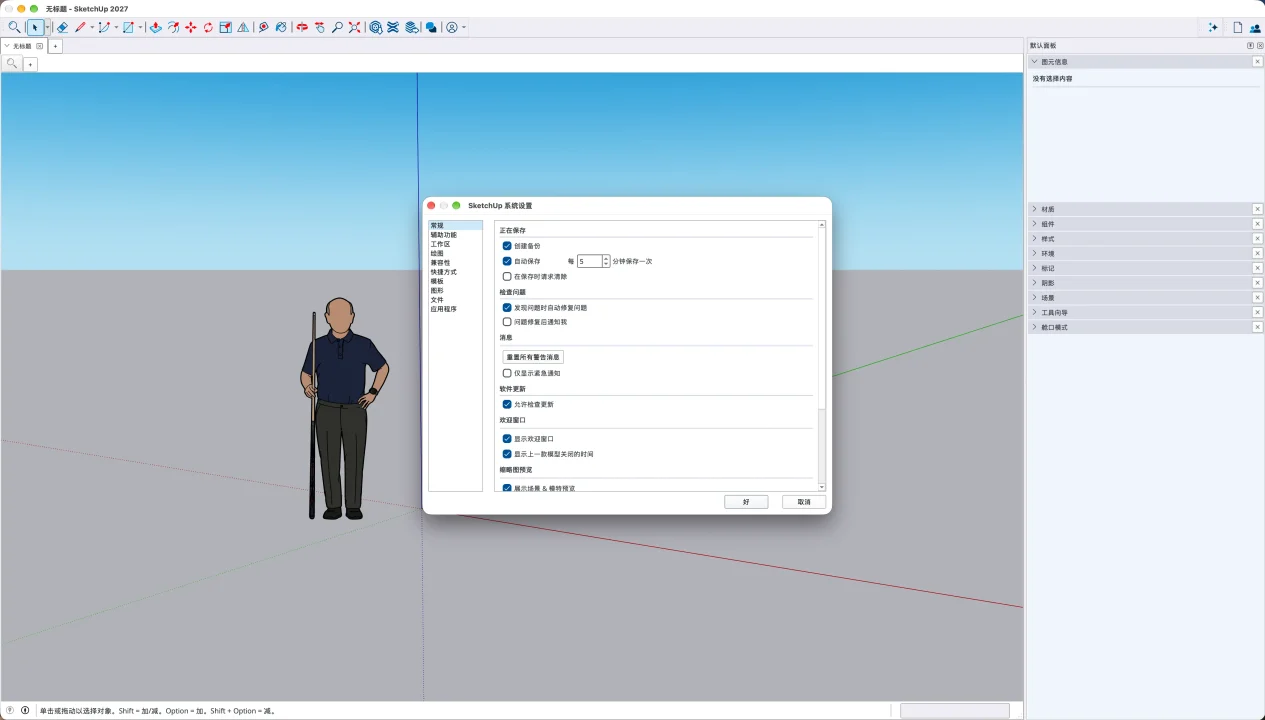
Task: Click the 取消 button
Action: pos(804,502)
